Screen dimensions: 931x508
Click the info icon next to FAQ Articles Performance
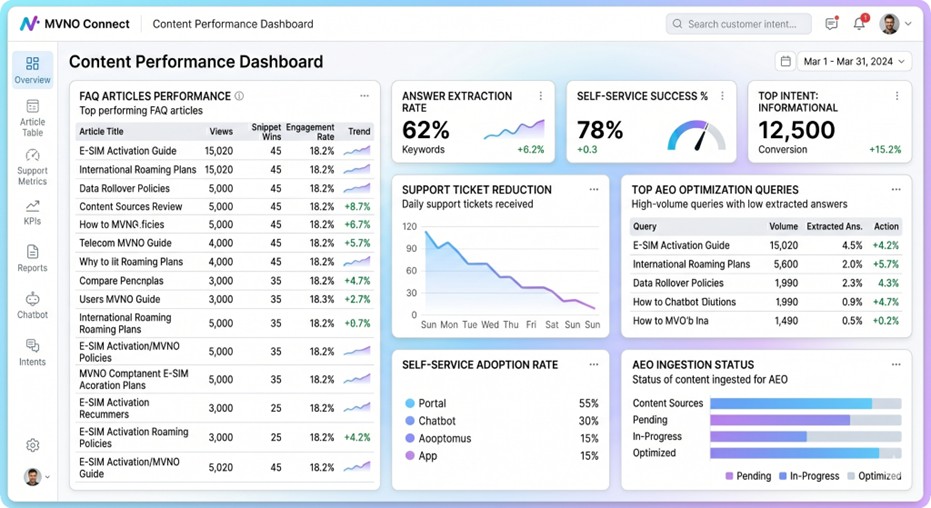click(239, 96)
